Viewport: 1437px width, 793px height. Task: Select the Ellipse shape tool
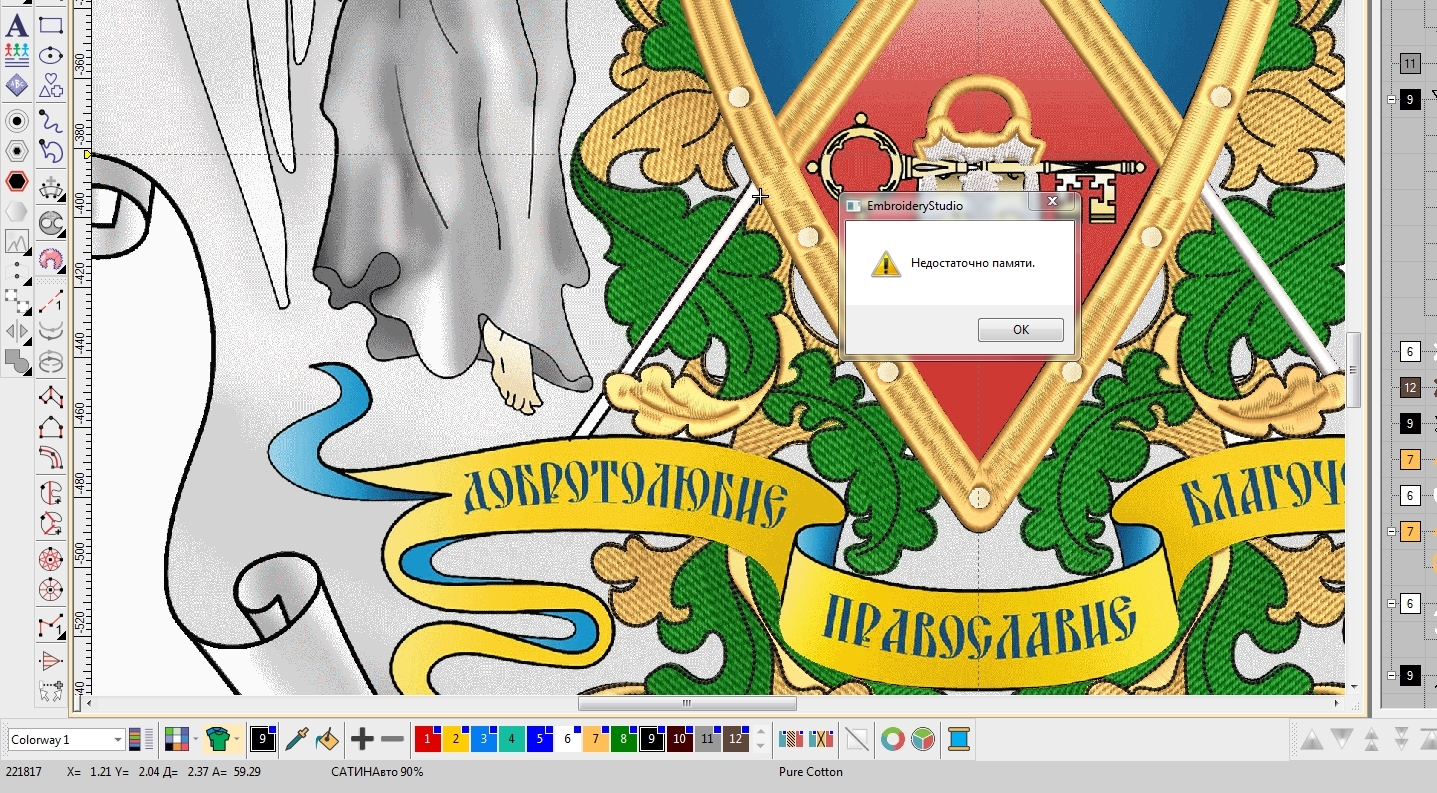pos(51,56)
